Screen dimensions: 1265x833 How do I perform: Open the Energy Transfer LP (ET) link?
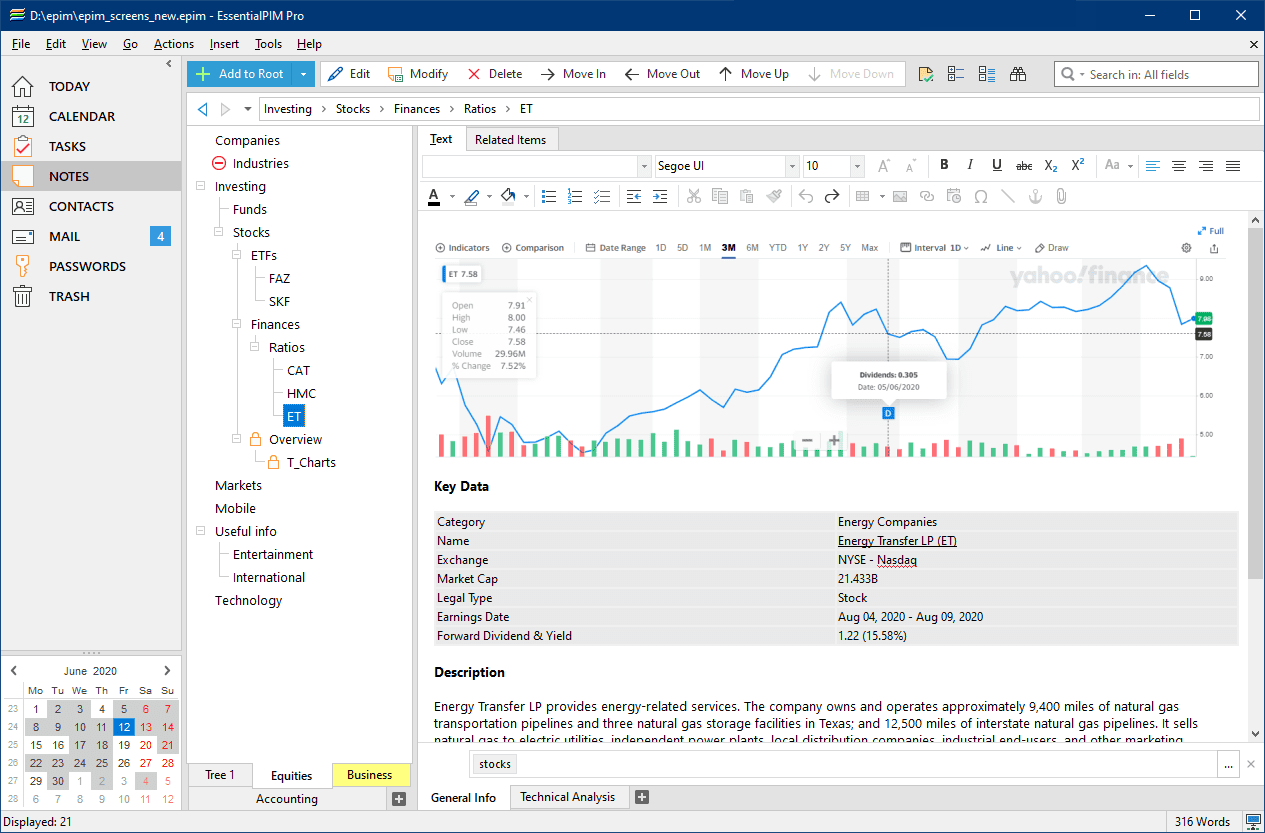[897, 541]
